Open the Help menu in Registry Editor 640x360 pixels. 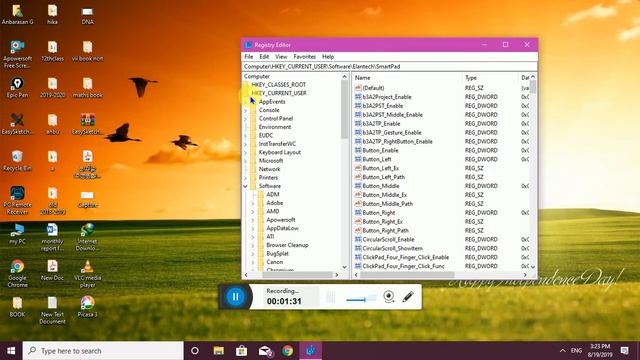pyautogui.click(x=328, y=57)
